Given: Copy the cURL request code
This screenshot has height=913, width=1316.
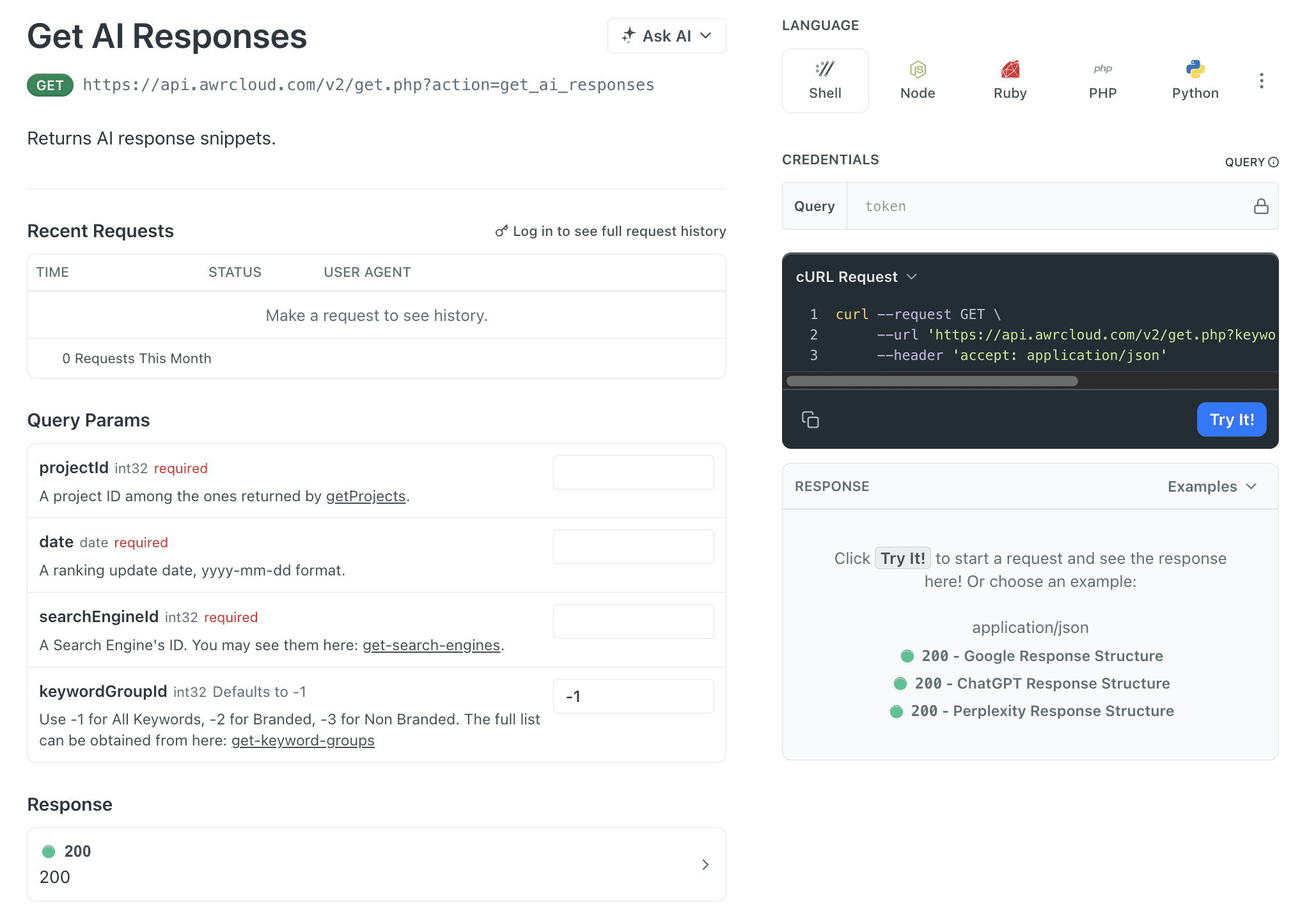Looking at the screenshot, I should (x=810, y=419).
